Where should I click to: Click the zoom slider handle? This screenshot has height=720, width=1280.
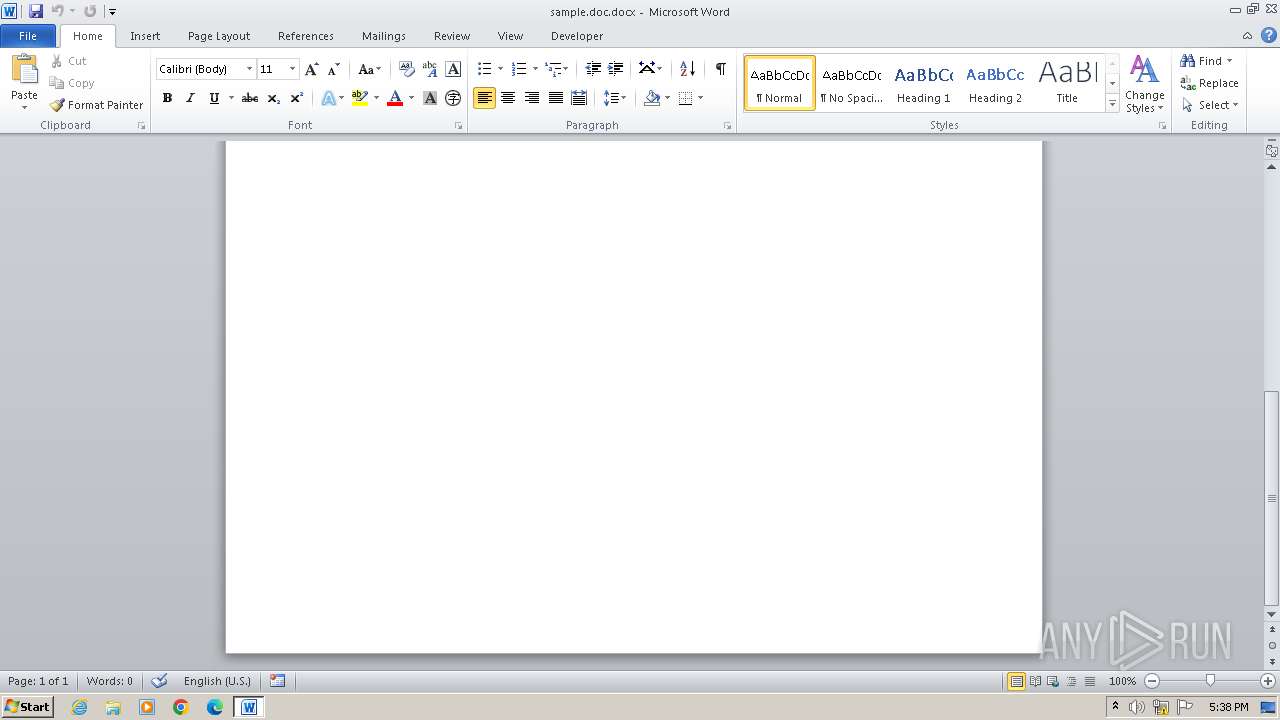(1210, 681)
